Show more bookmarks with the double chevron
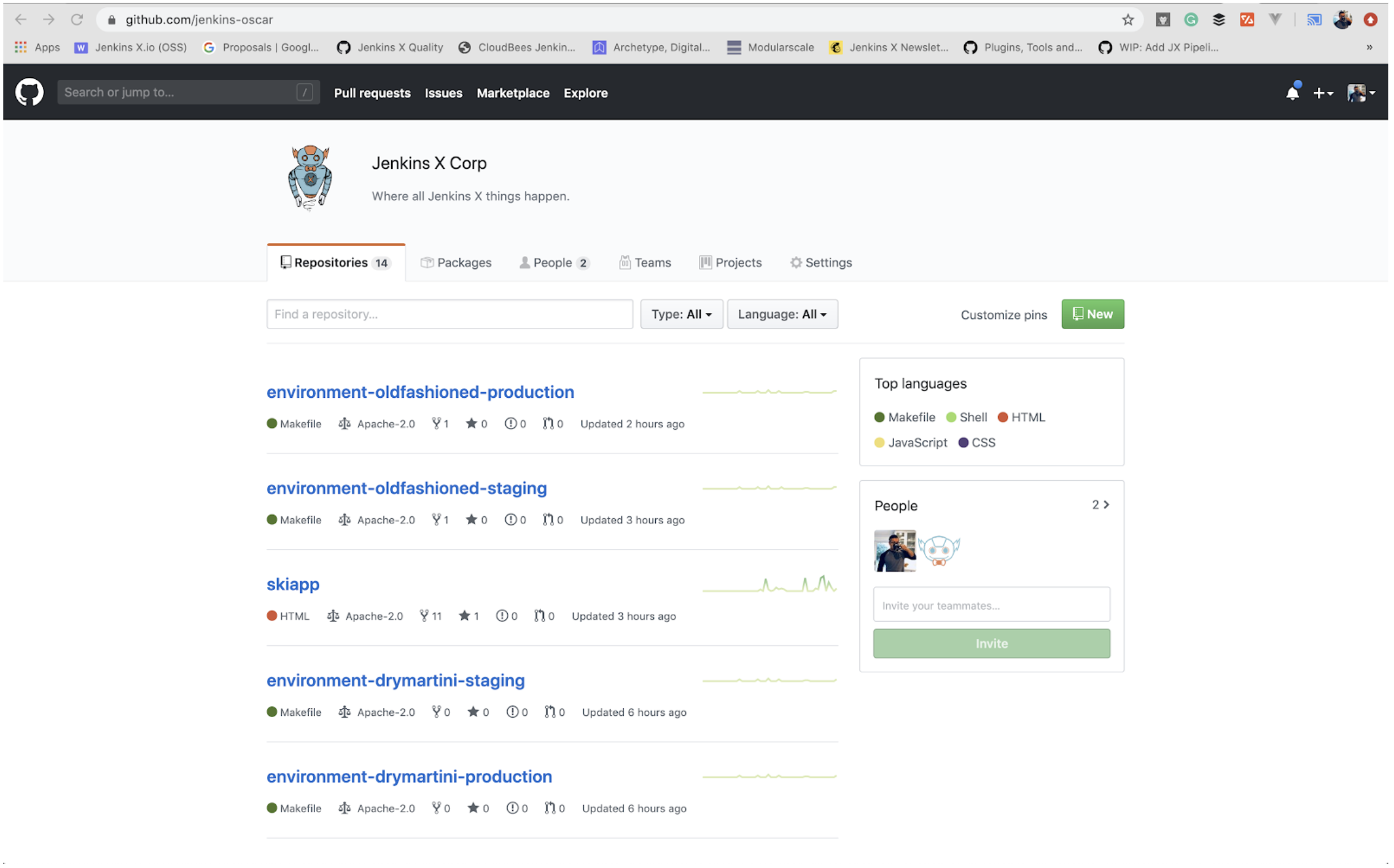 coord(1369,47)
